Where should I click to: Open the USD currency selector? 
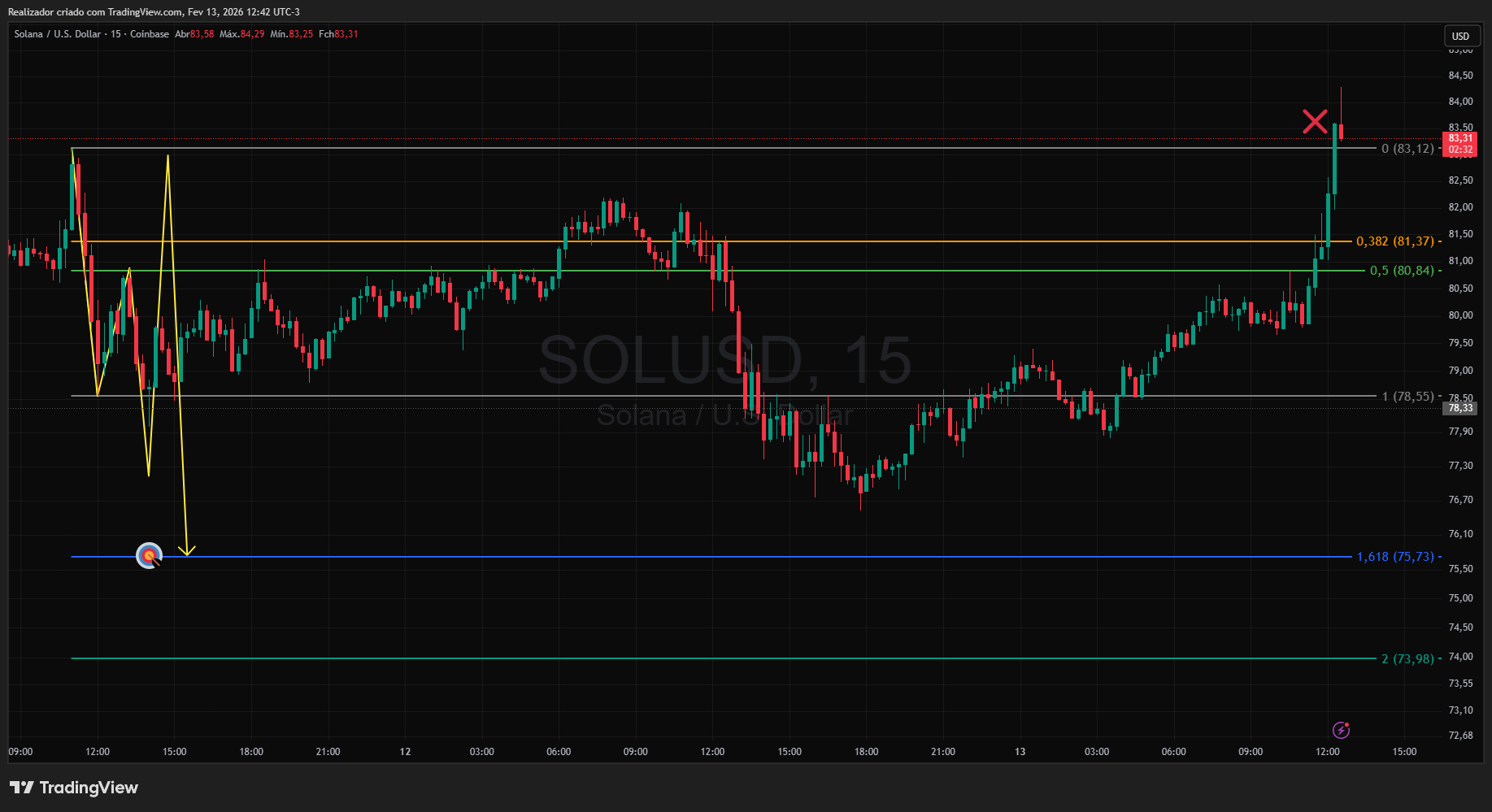(1461, 36)
